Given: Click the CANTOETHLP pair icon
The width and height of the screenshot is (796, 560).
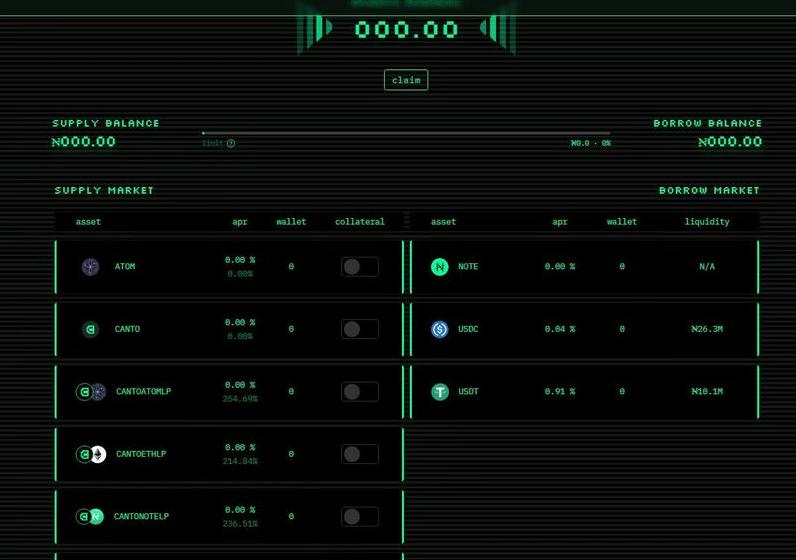Looking at the screenshot, I should click(x=91, y=454).
